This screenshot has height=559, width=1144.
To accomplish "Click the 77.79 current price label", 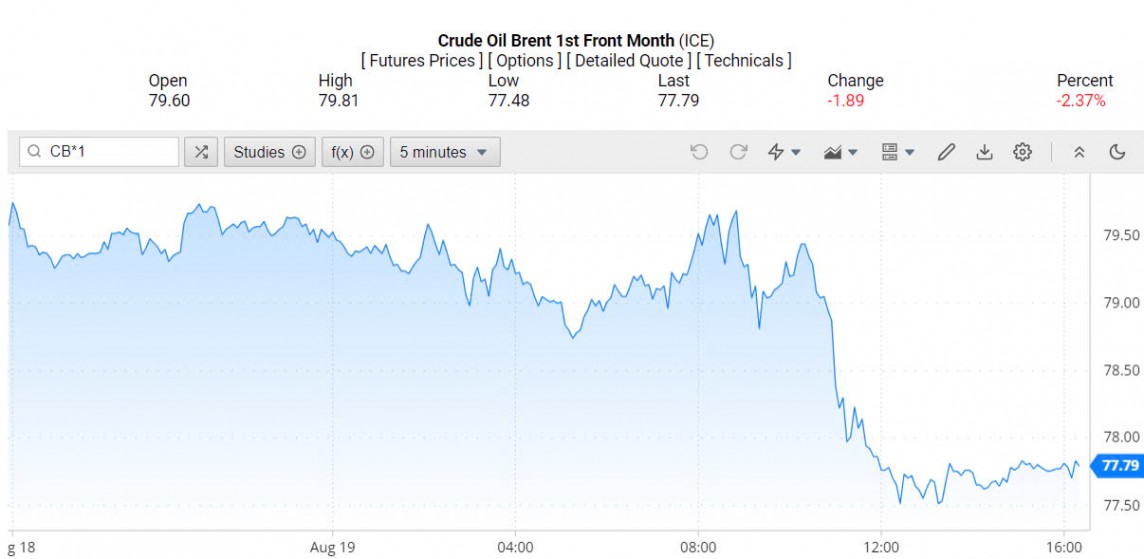I will pos(1118,466).
